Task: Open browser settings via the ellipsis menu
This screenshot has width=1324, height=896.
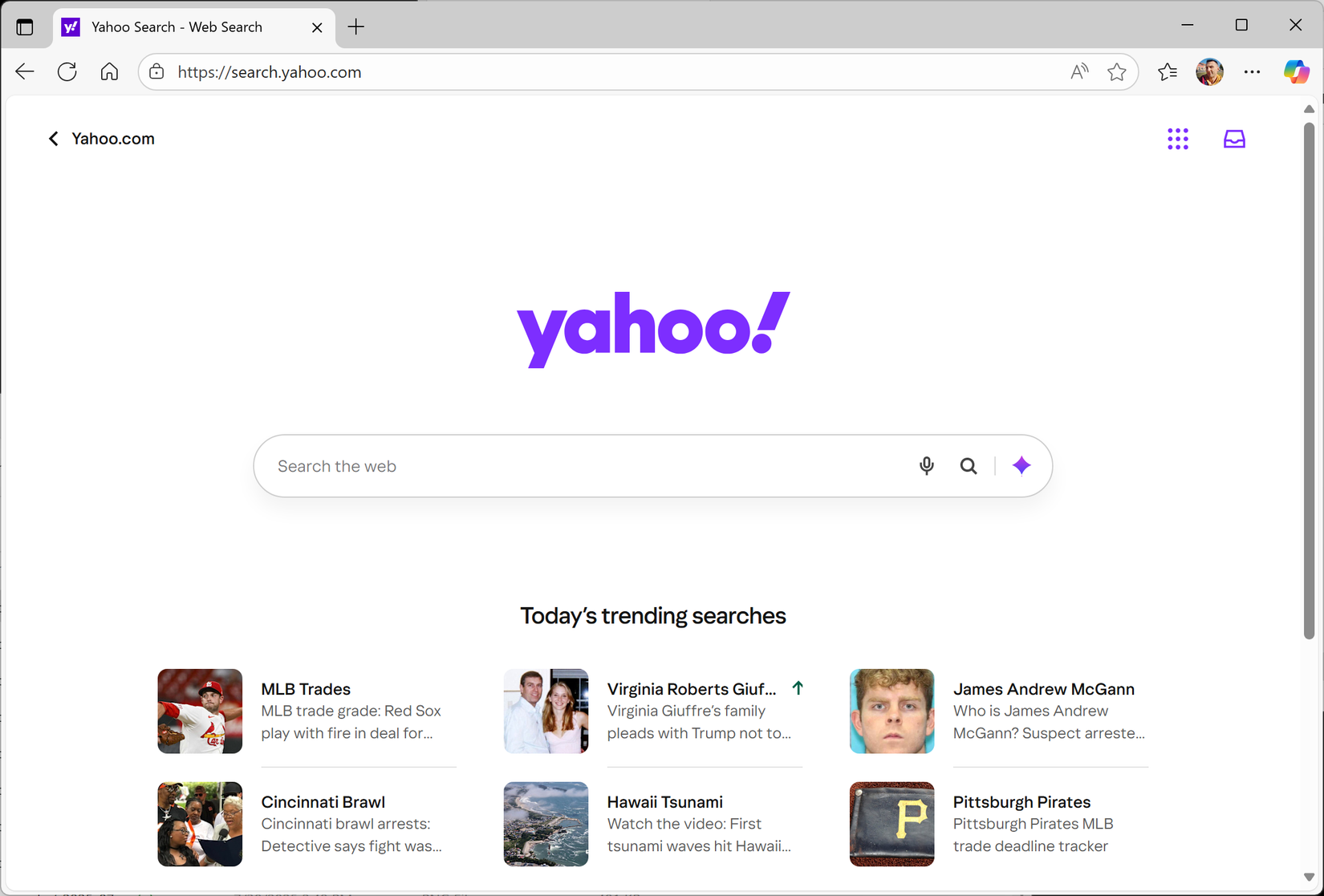Action: point(1252,71)
